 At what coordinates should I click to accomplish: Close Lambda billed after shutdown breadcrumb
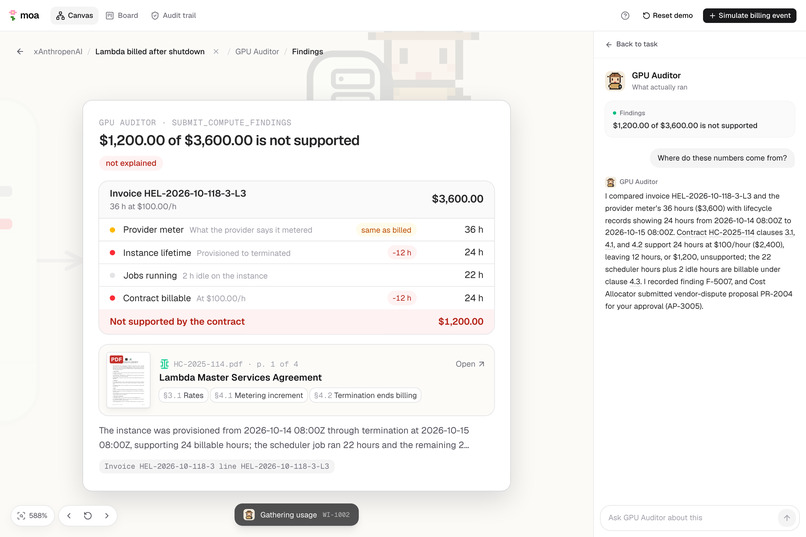[x=216, y=51]
